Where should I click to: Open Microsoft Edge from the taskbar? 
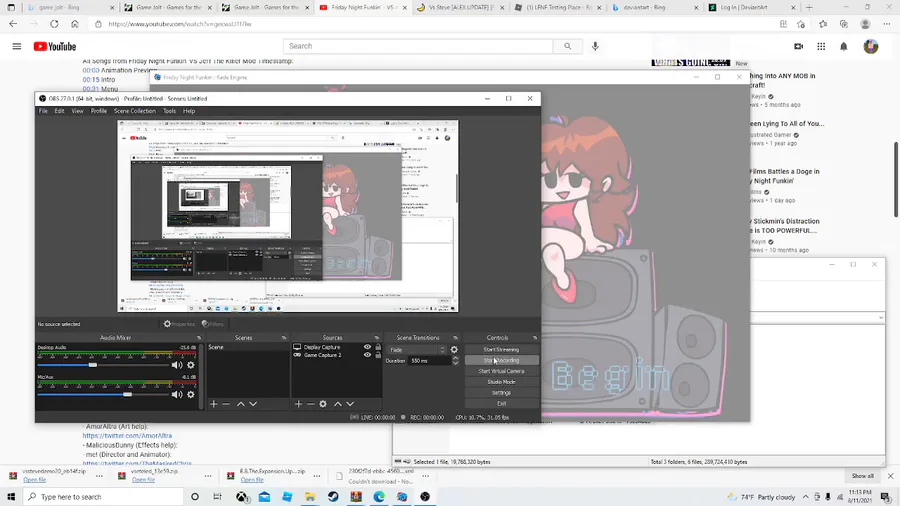pyautogui.click(x=379, y=497)
